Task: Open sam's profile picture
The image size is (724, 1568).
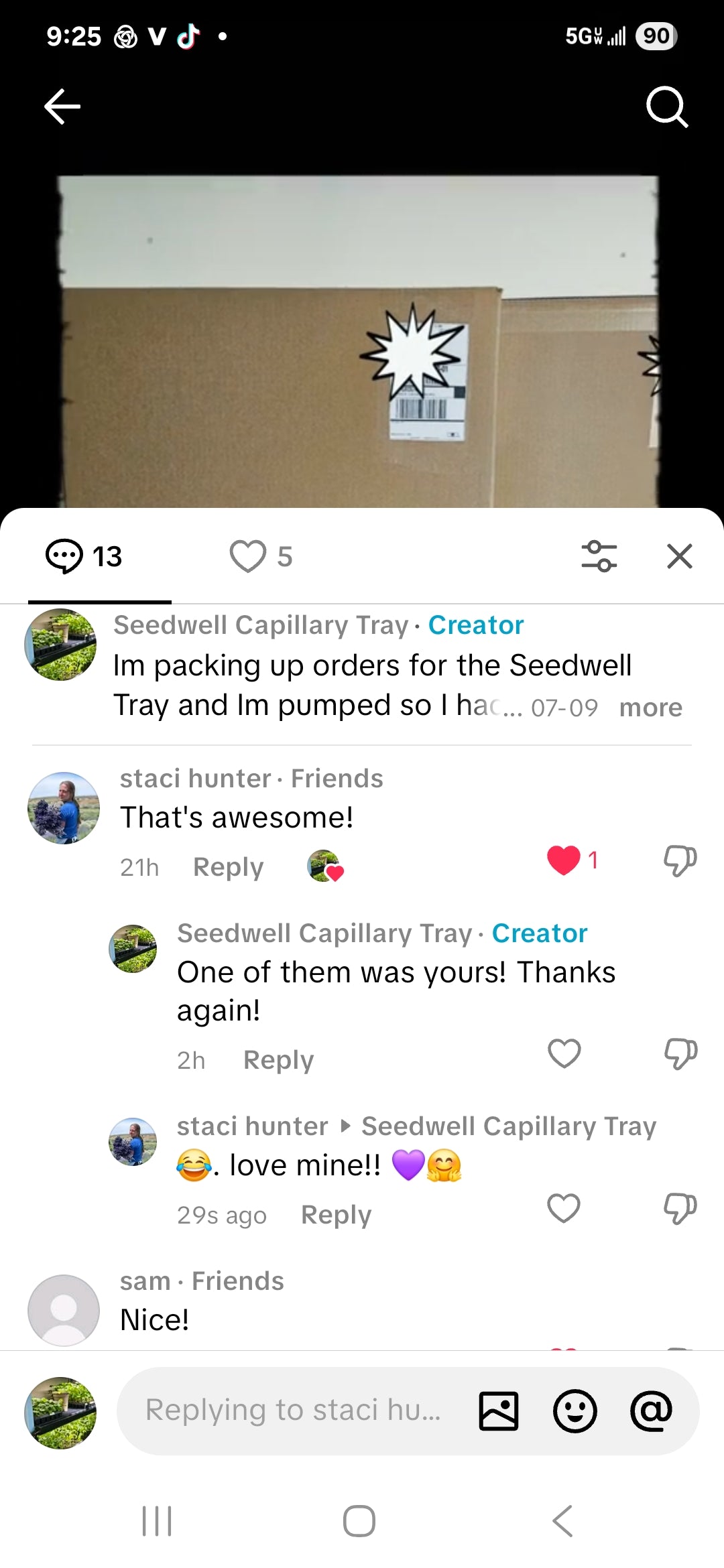Action: click(64, 1311)
